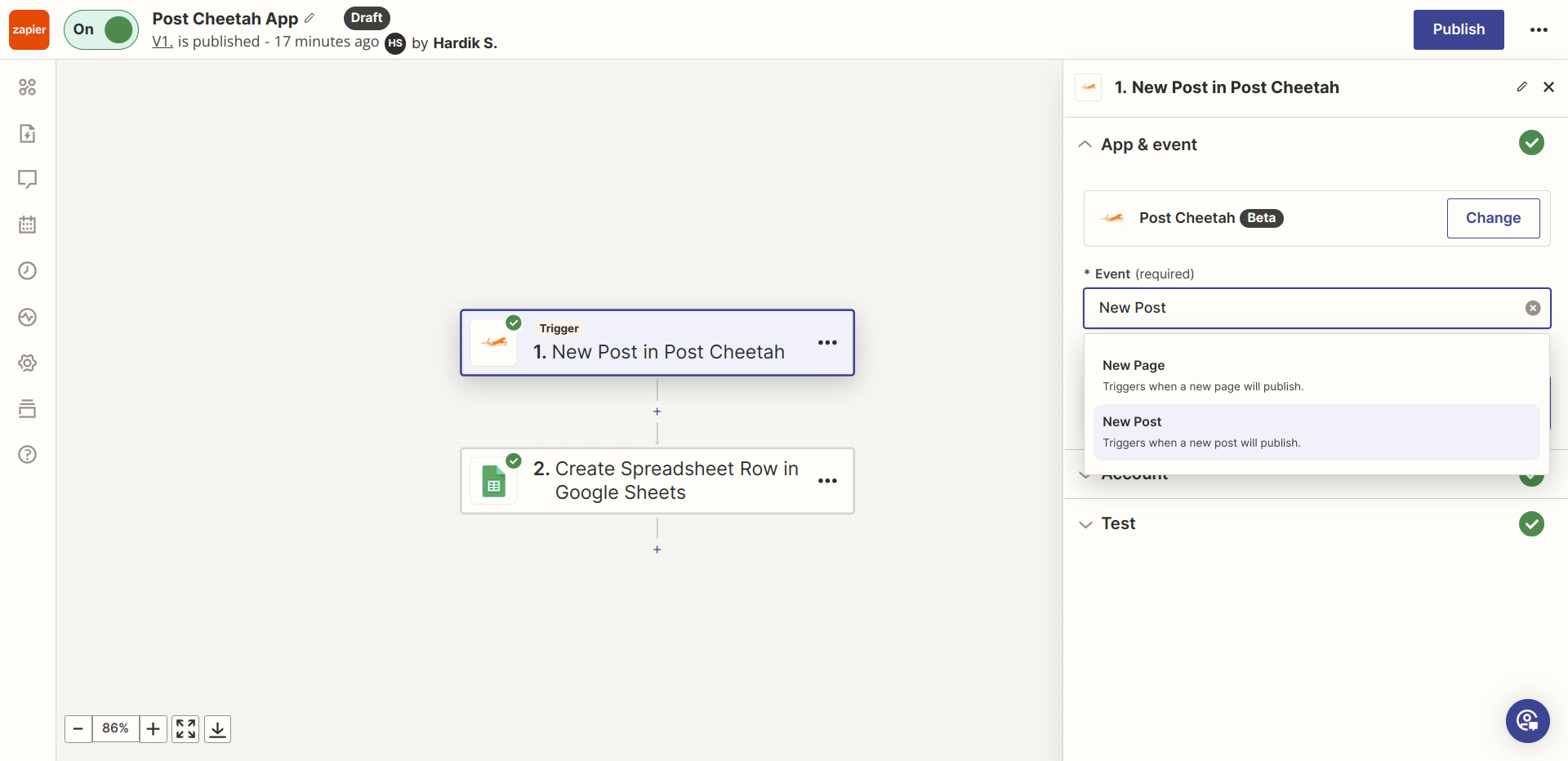This screenshot has height=761, width=1568.
Task: Select the Trigger step card
Action: coord(657,343)
